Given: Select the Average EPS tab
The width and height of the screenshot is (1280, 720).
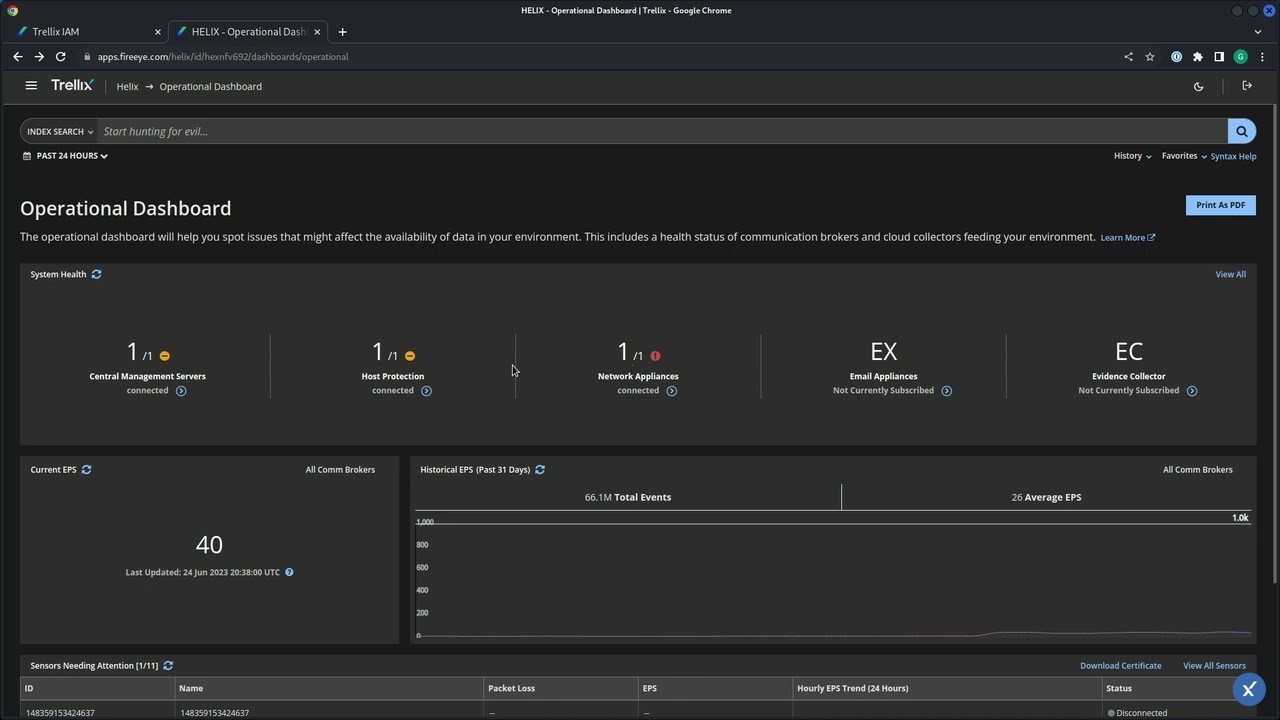Looking at the screenshot, I should pos(1046,497).
